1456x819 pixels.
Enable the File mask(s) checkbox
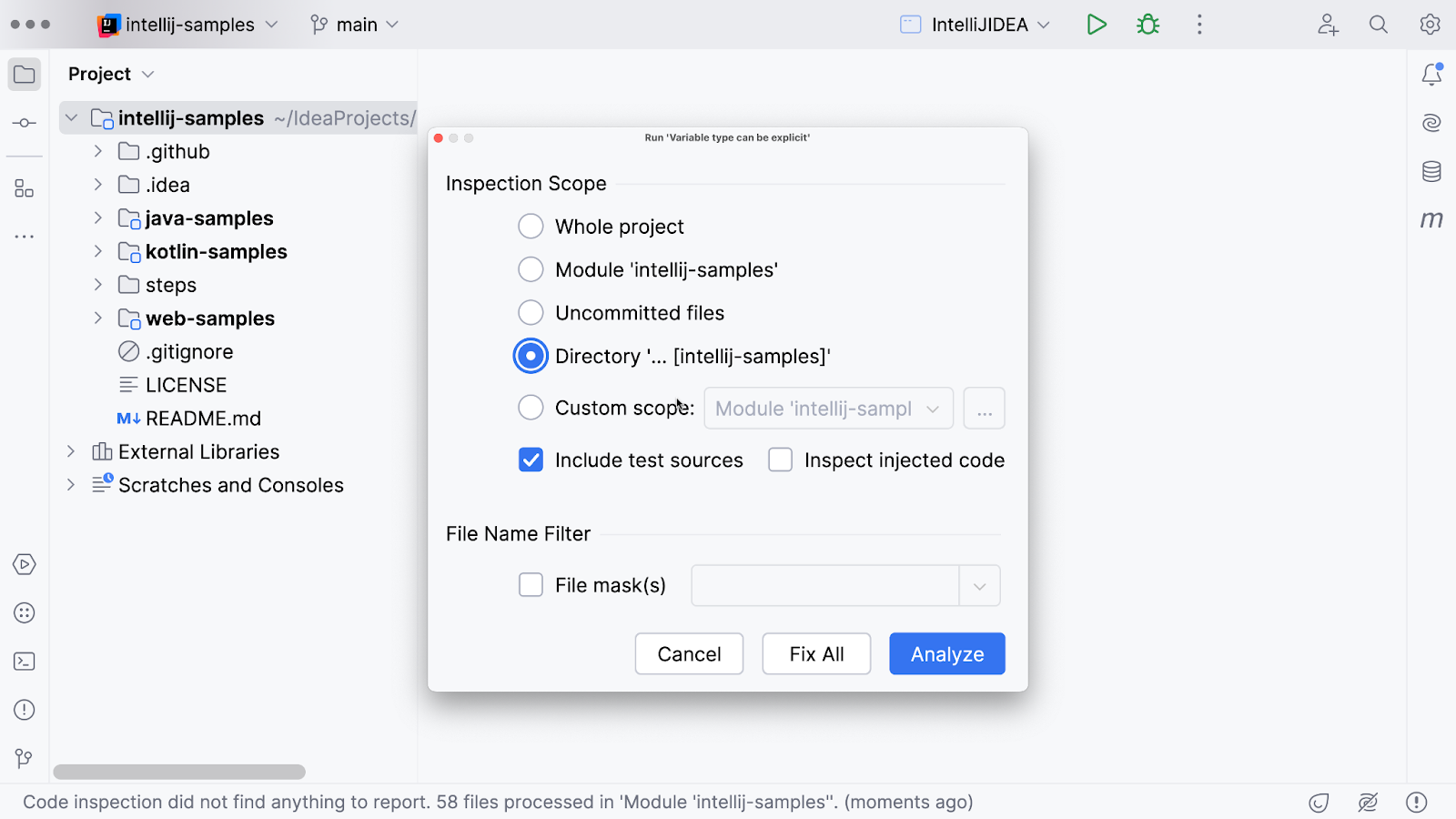click(x=531, y=585)
